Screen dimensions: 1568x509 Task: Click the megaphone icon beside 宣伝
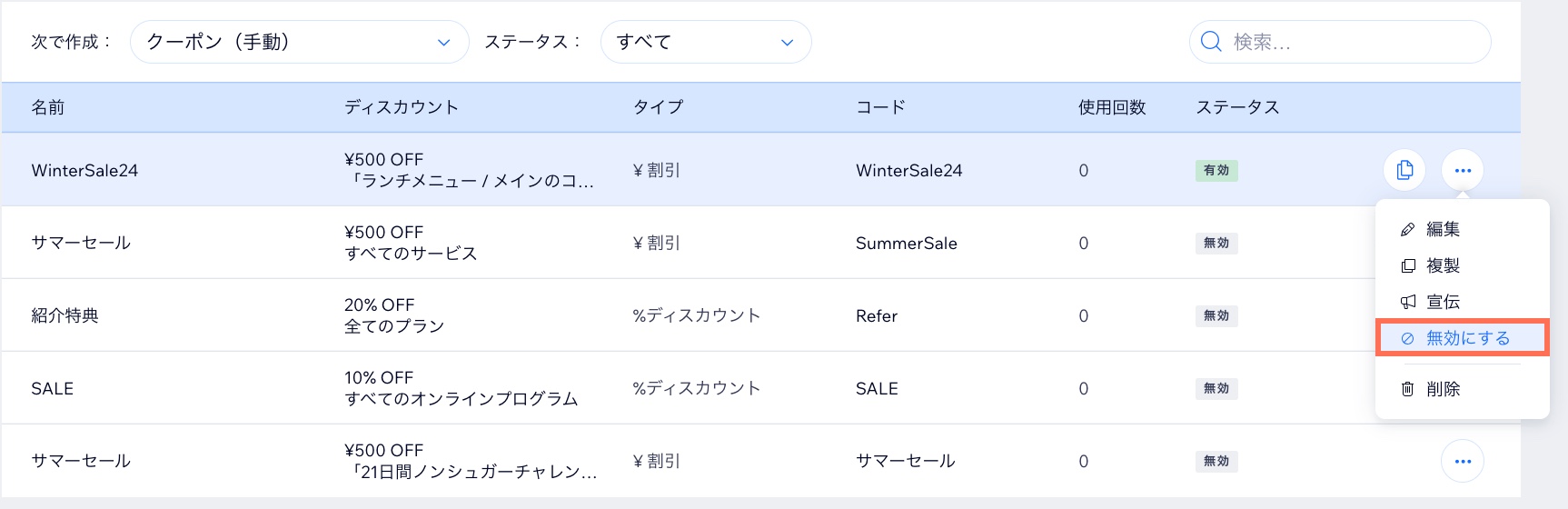pyautogui.click(x=1408, y=302)
